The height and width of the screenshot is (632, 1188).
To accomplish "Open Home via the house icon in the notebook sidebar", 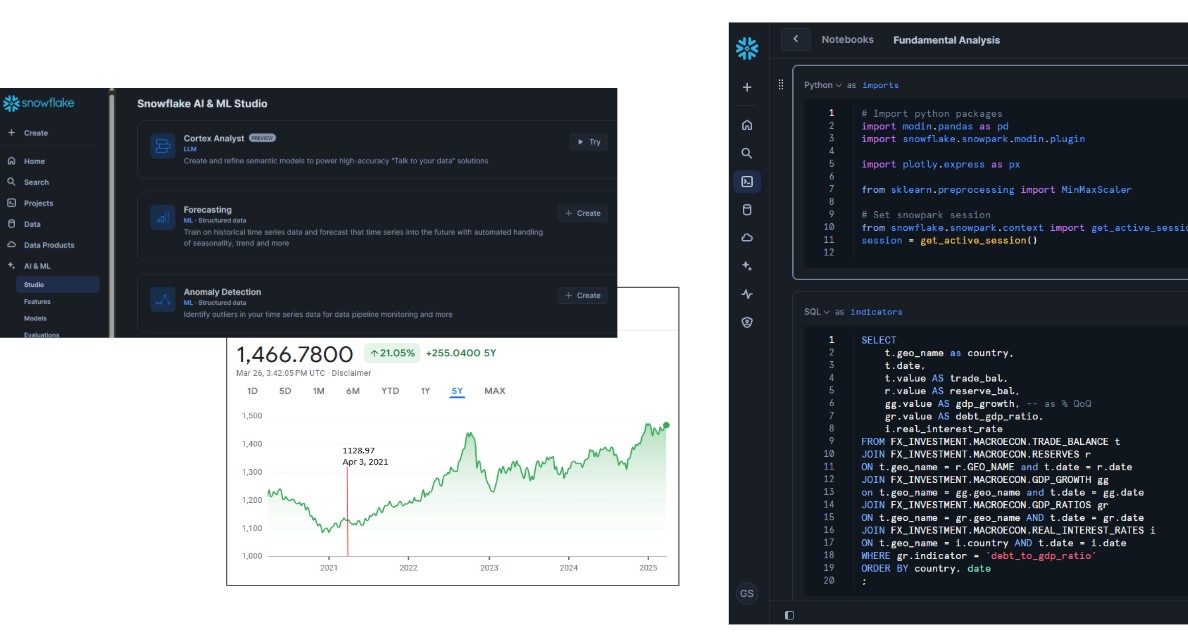I will [746, 125].
